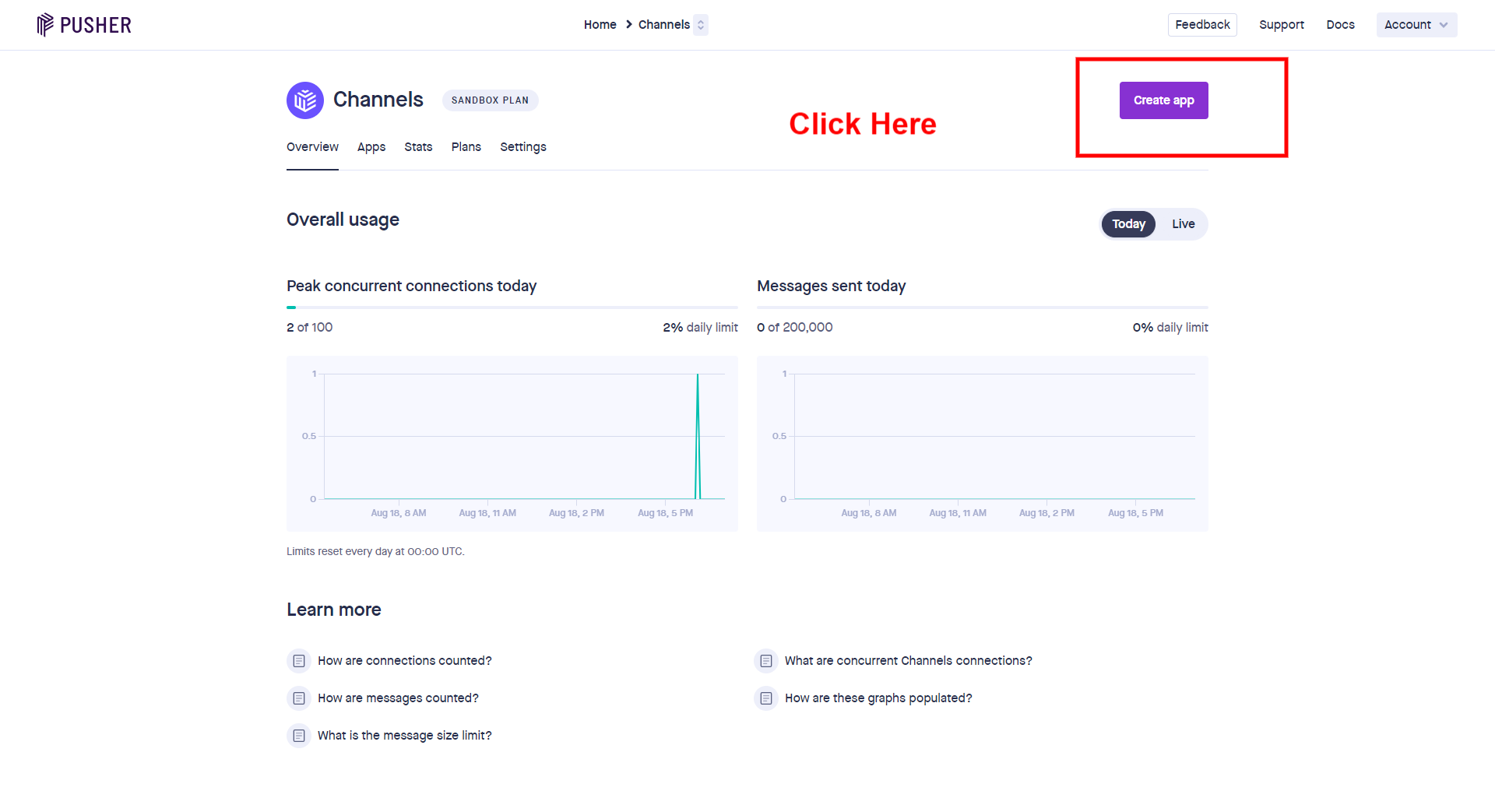Open 'How are connections counted?' article
The width and height of the screenshot is (1495, 812).
[405, 661]
